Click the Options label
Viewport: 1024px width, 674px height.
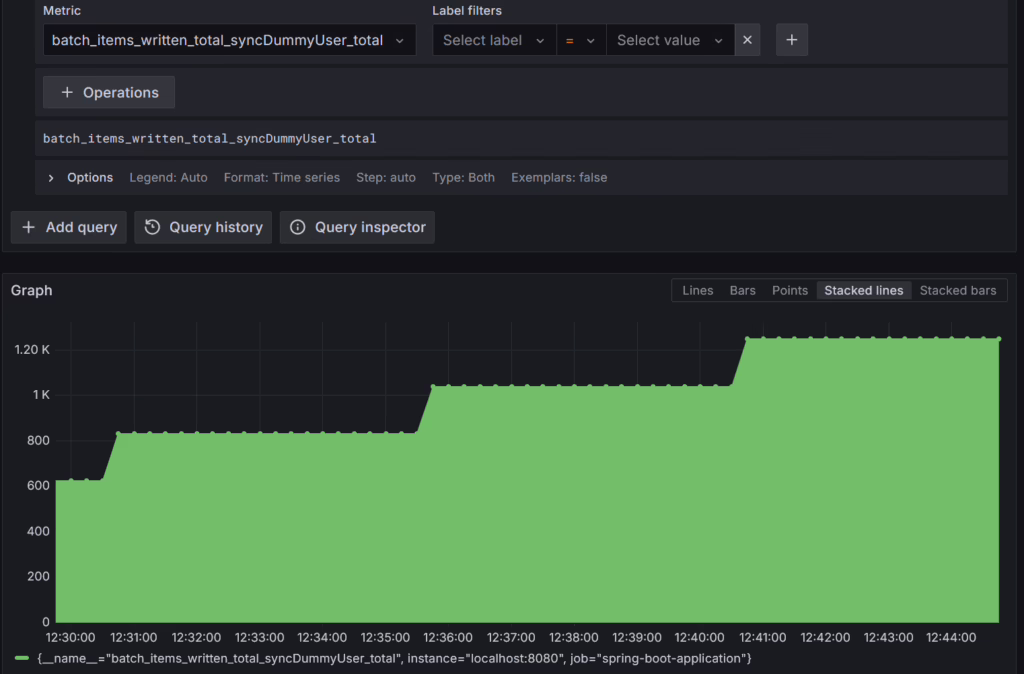[90, 178]
